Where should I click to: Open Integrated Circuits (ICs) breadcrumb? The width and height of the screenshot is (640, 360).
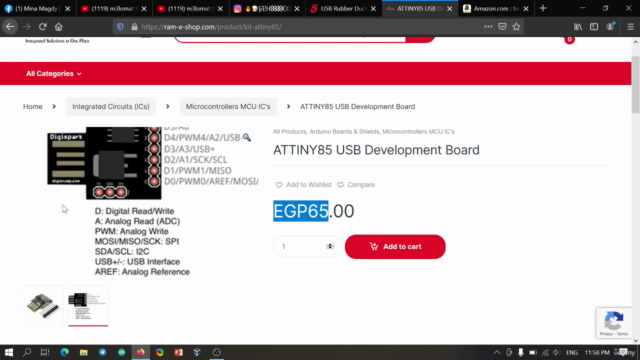(x=111, y=107)
